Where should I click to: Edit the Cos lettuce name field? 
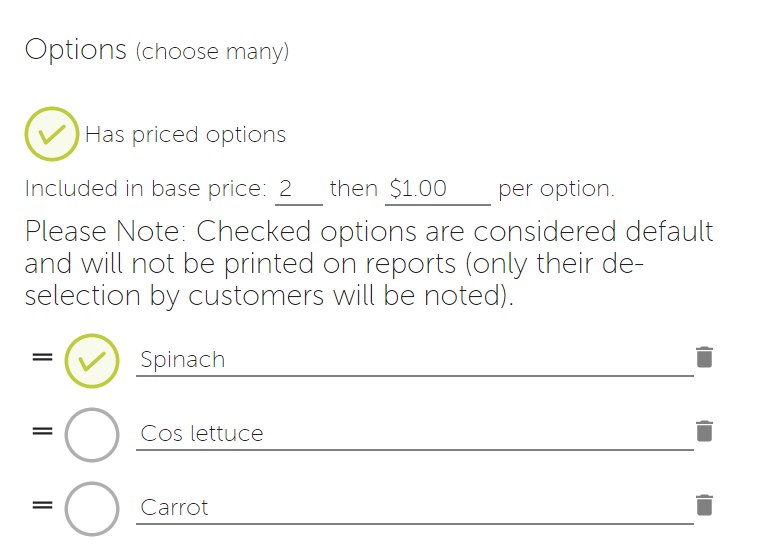click(415, 434)
